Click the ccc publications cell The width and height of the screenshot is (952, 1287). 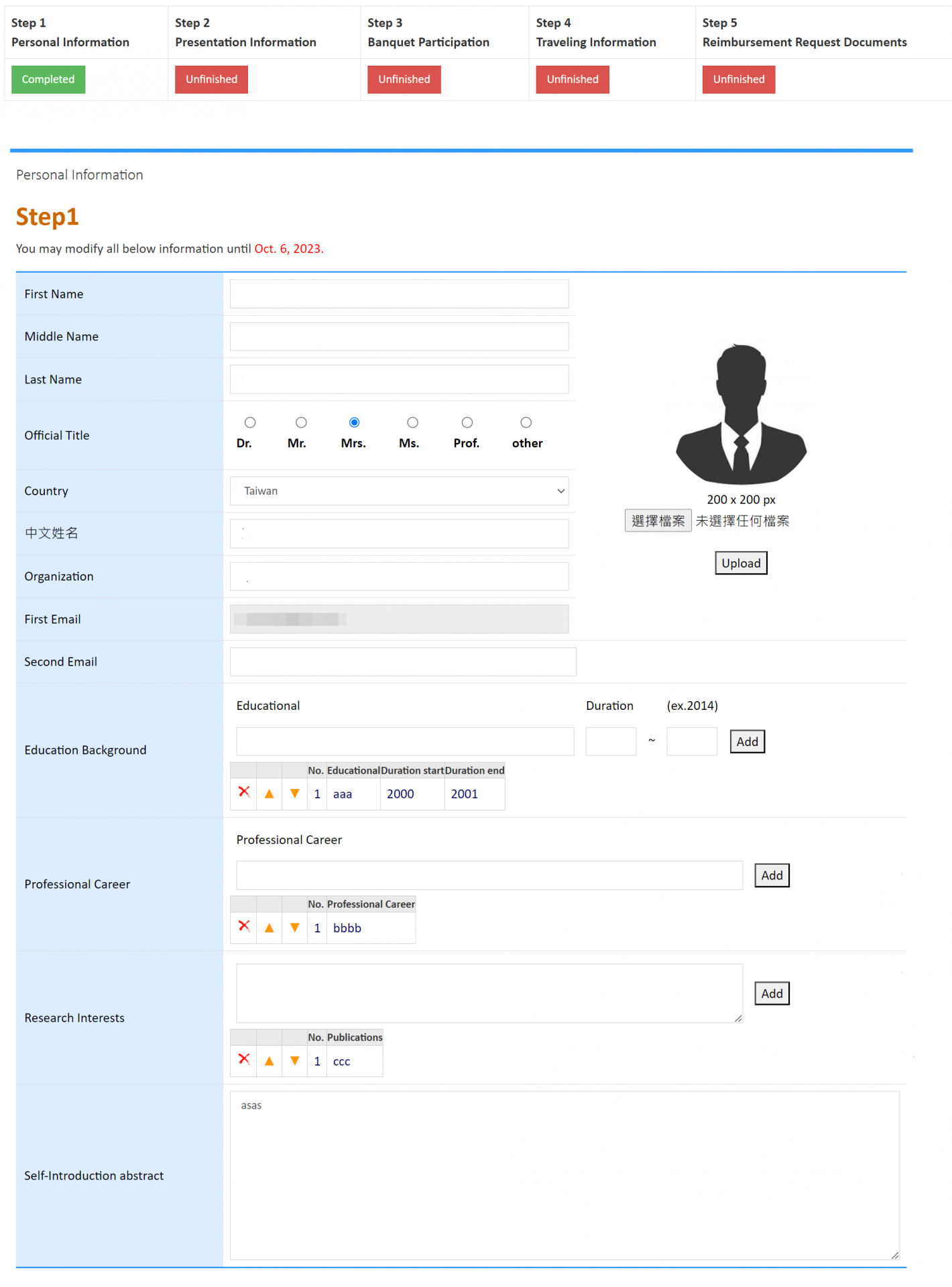click(355, 1061)
